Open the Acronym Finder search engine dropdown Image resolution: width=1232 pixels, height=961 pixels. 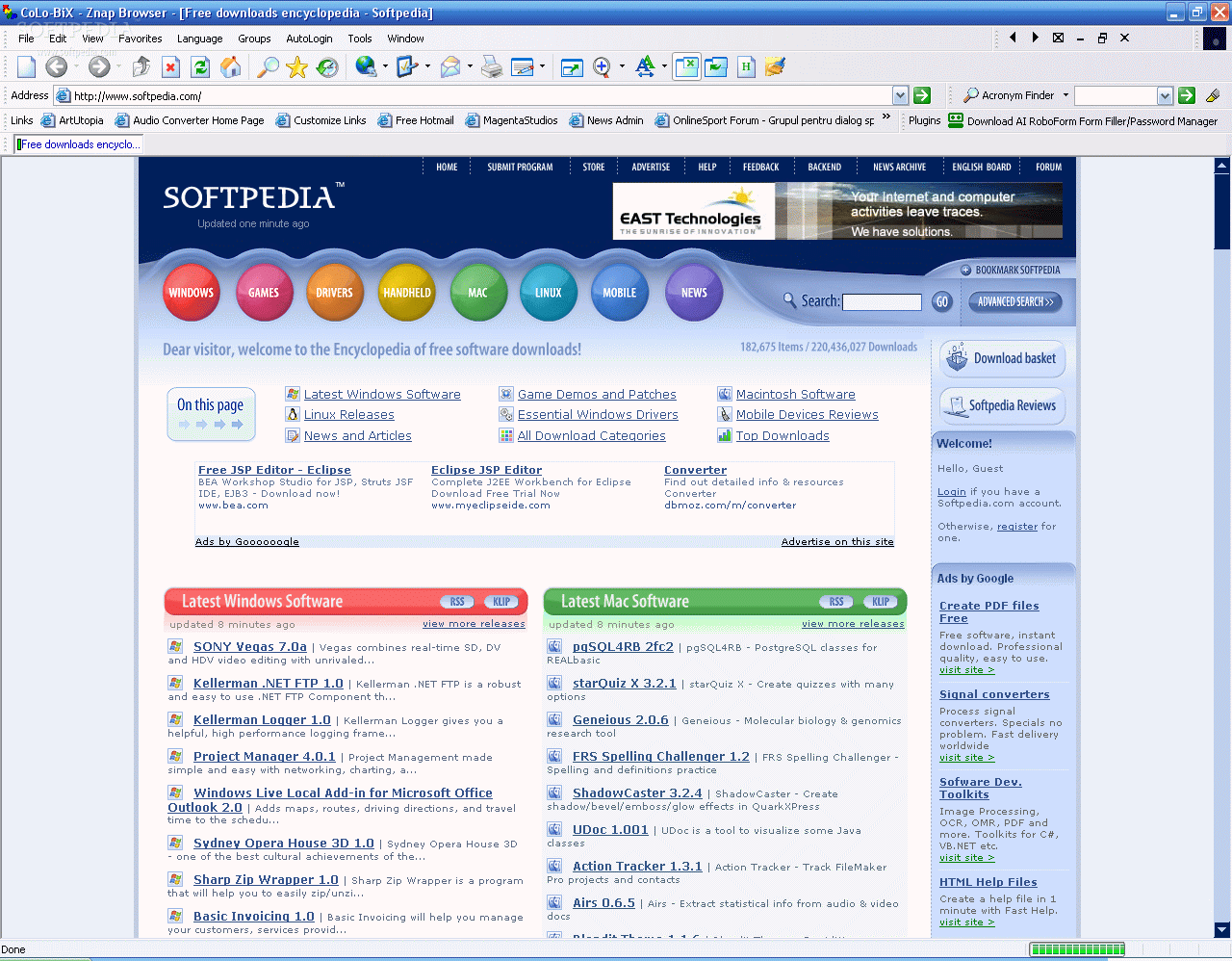(1065, 95)
